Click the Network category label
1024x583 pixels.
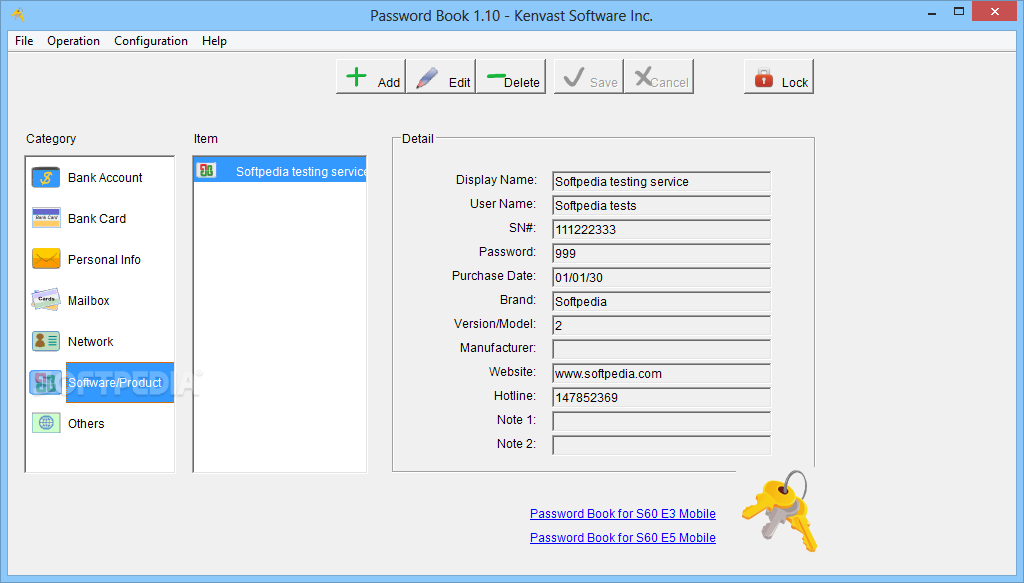[x=91, y=342]
